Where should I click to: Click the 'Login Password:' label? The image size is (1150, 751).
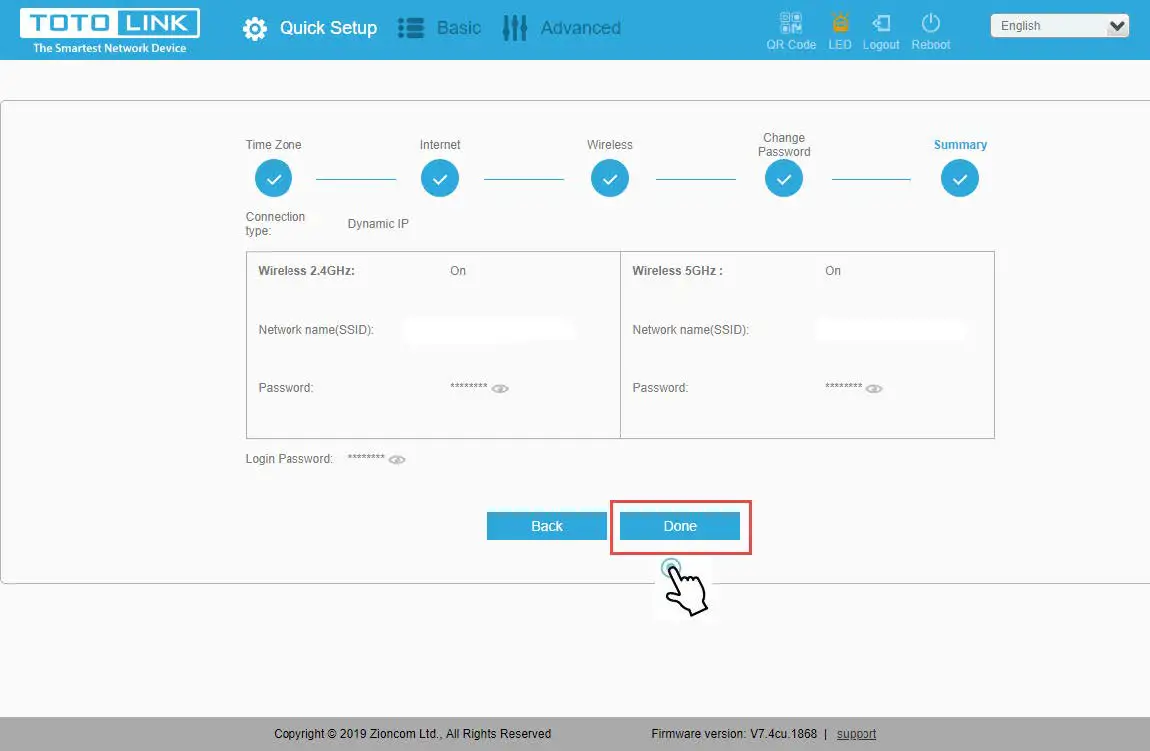tap(289, 459)
